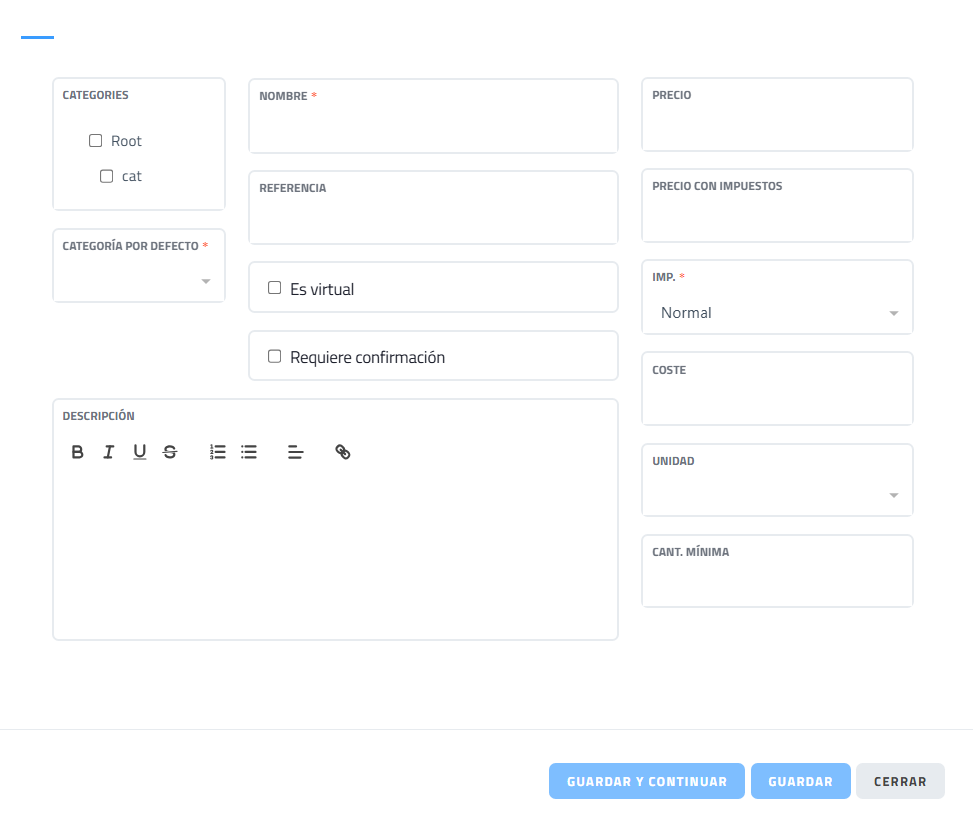Check the Root category checkbox
The height and width of the screenshot is (827, 973).
[96, 141]
